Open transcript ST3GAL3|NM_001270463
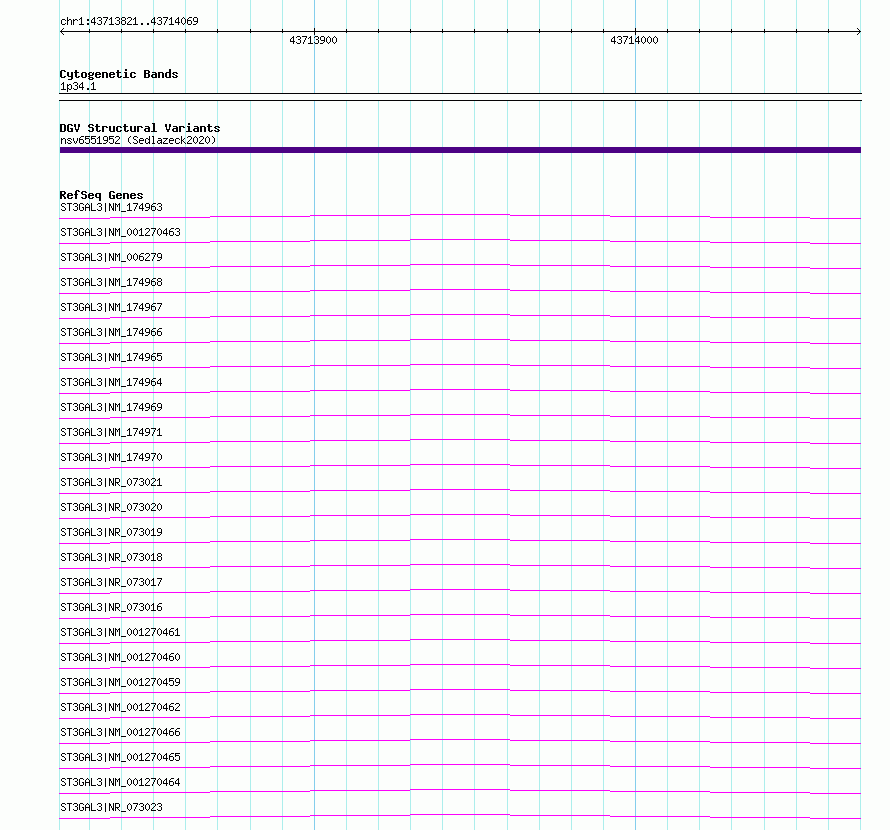890x830 pixels. (120, 232)
